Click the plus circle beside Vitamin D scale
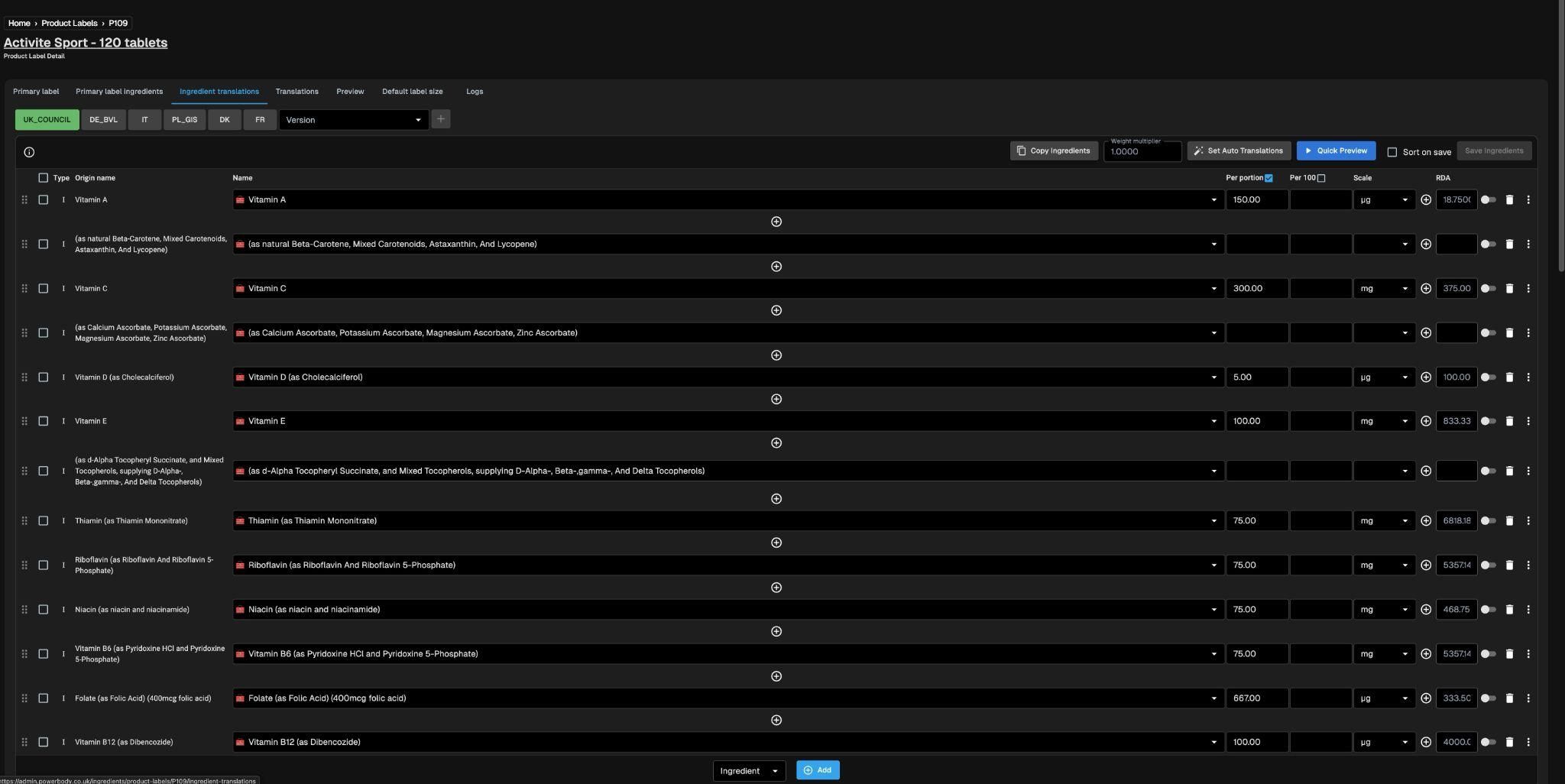 [1426, 377]
